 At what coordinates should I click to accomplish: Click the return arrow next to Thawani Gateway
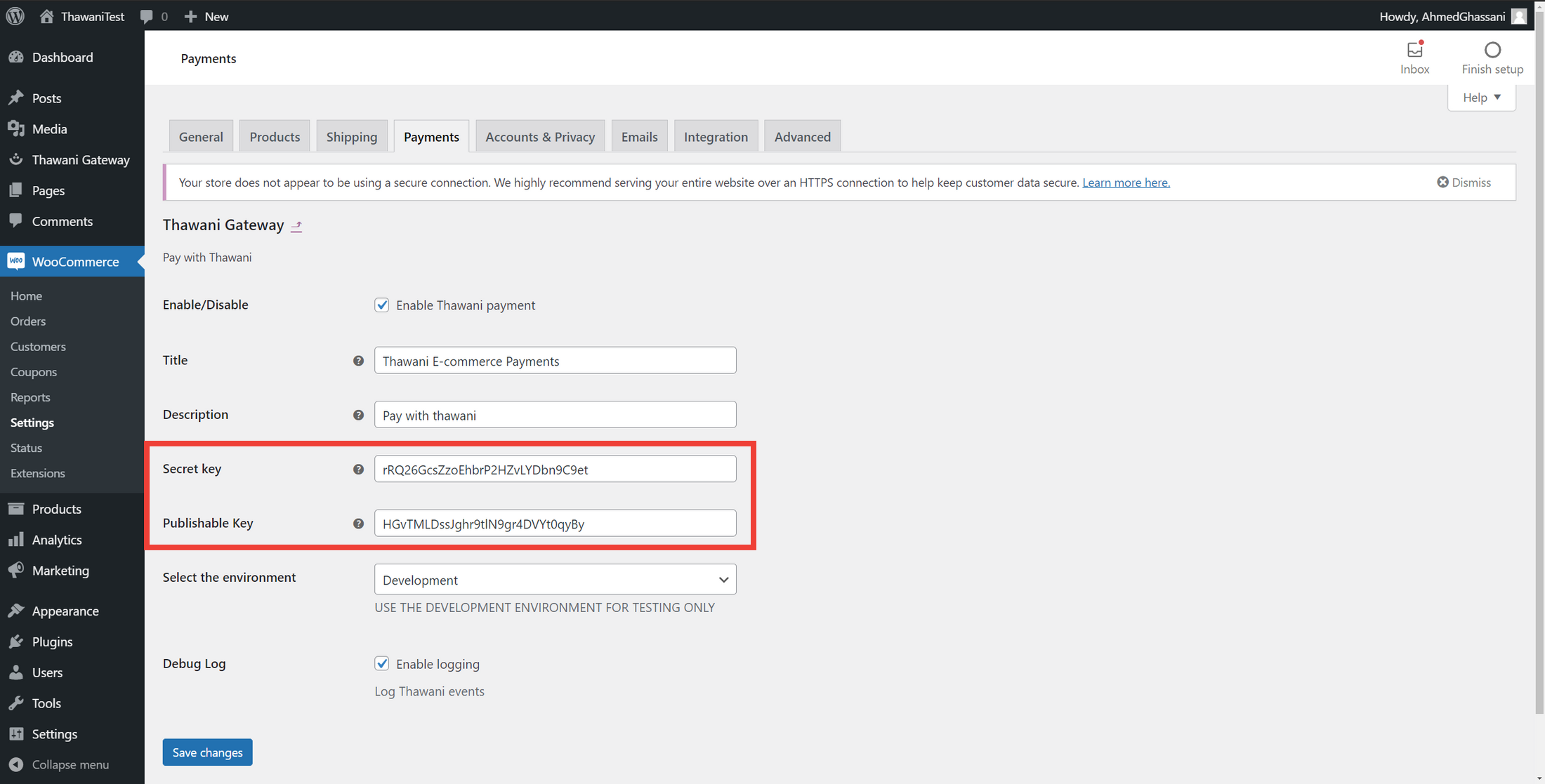tap(296, 226)
